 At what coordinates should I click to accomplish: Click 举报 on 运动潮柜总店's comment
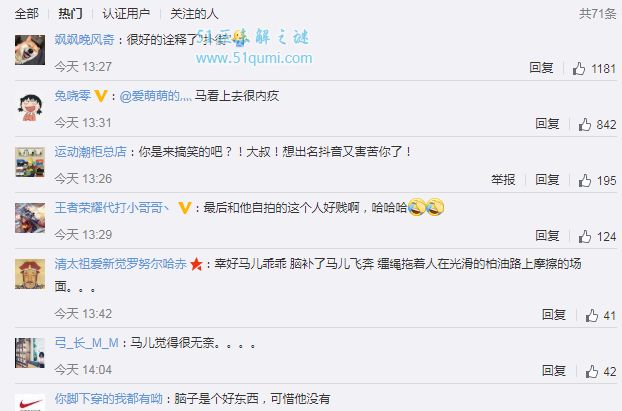click(503, 180)
